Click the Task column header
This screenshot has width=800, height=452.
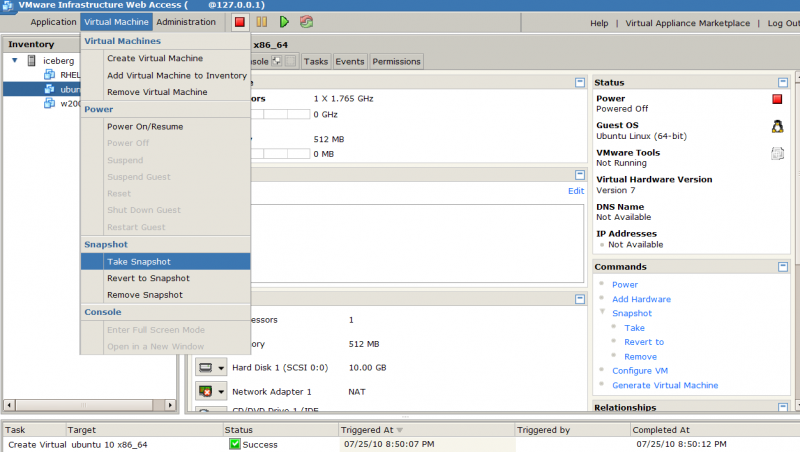pos(34,430)
